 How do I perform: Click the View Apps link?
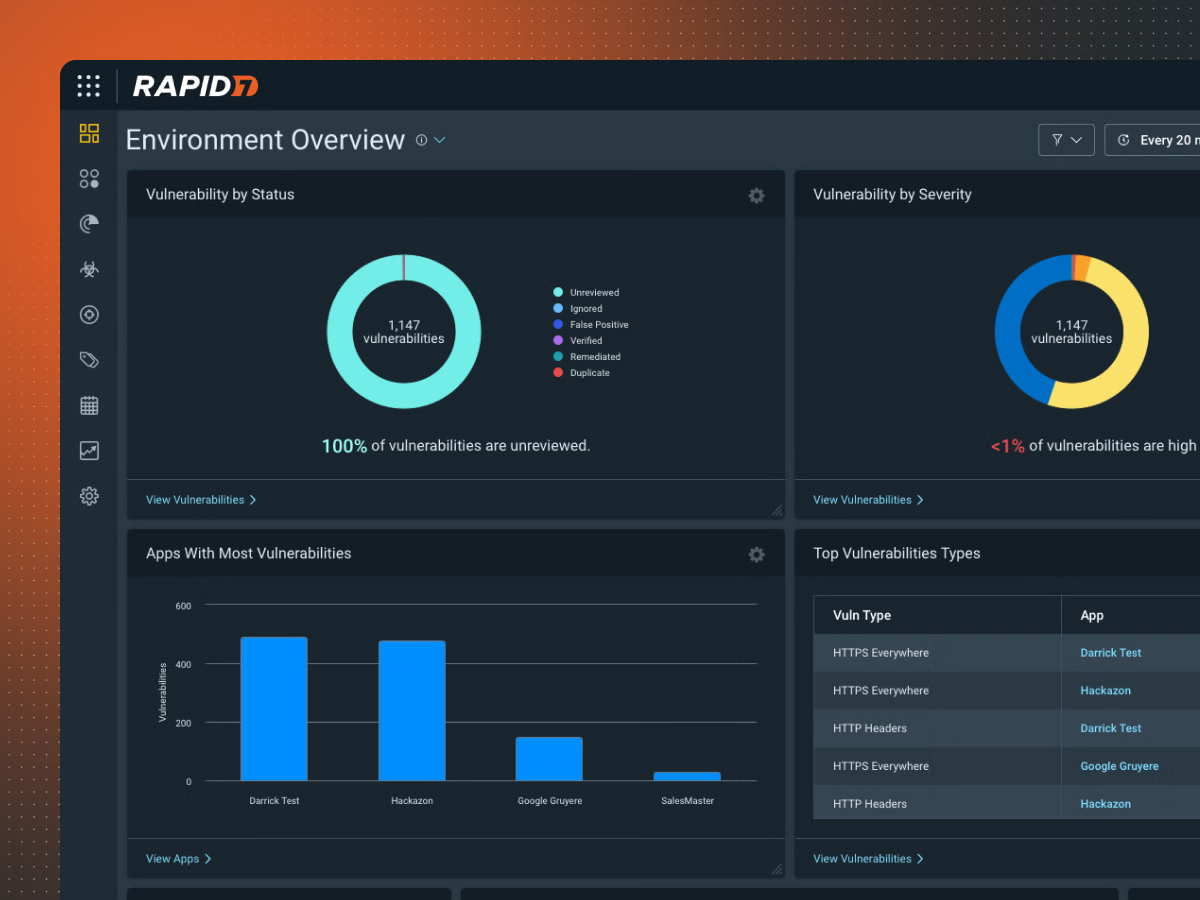pos(173,858)
